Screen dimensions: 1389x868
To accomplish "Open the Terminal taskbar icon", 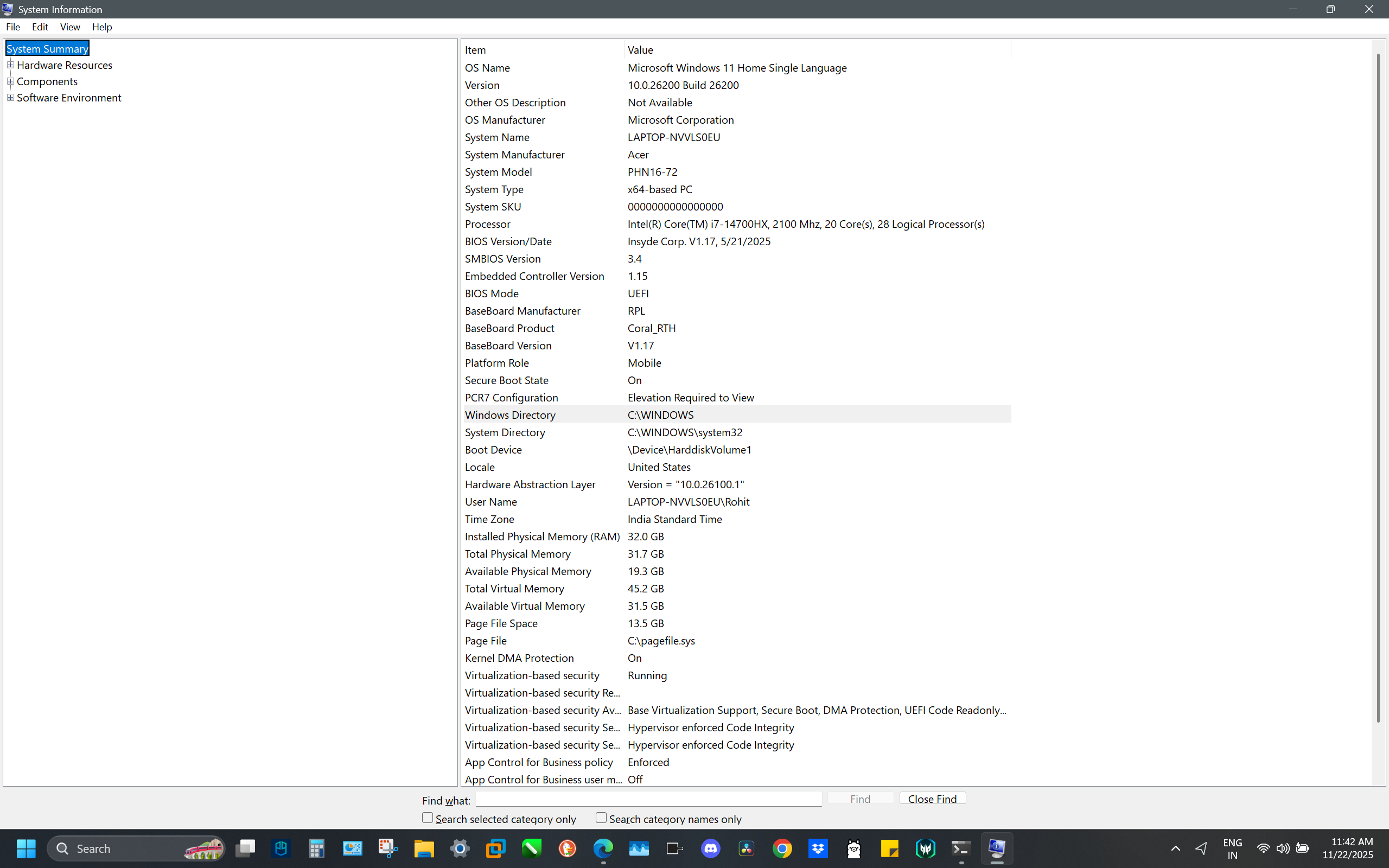I will tap(961, 848).
